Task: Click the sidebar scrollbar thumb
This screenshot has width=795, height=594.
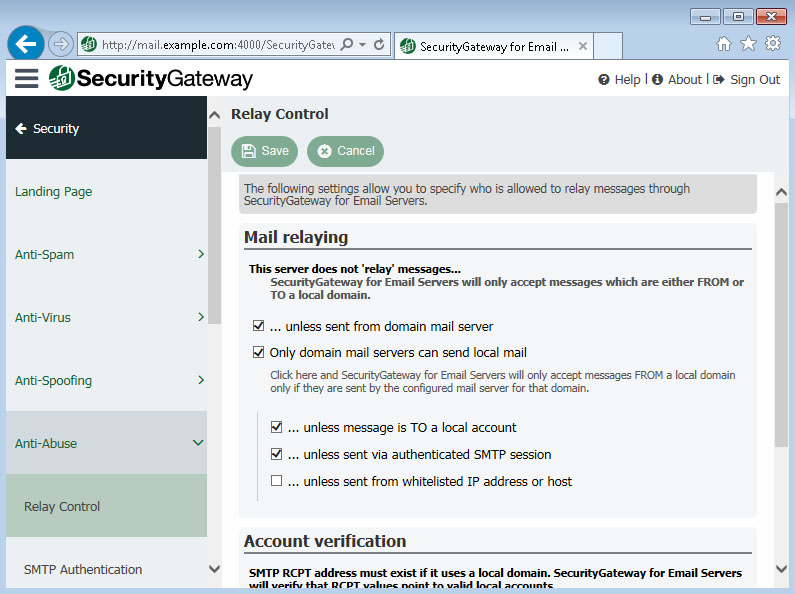Action: pos(214,225)
